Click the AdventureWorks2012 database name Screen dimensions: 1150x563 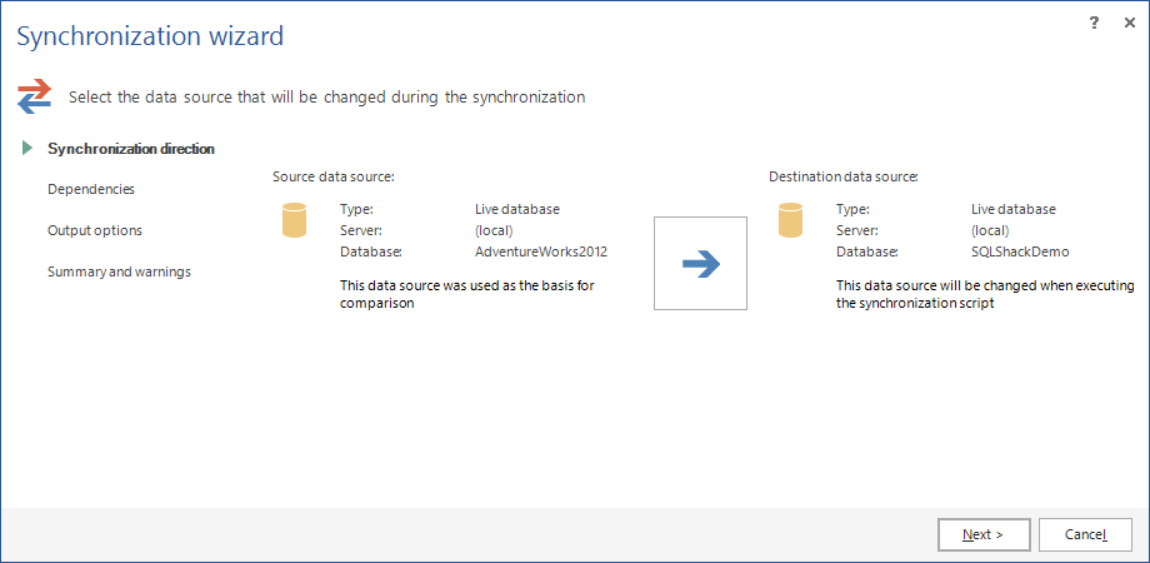[541, 251]
